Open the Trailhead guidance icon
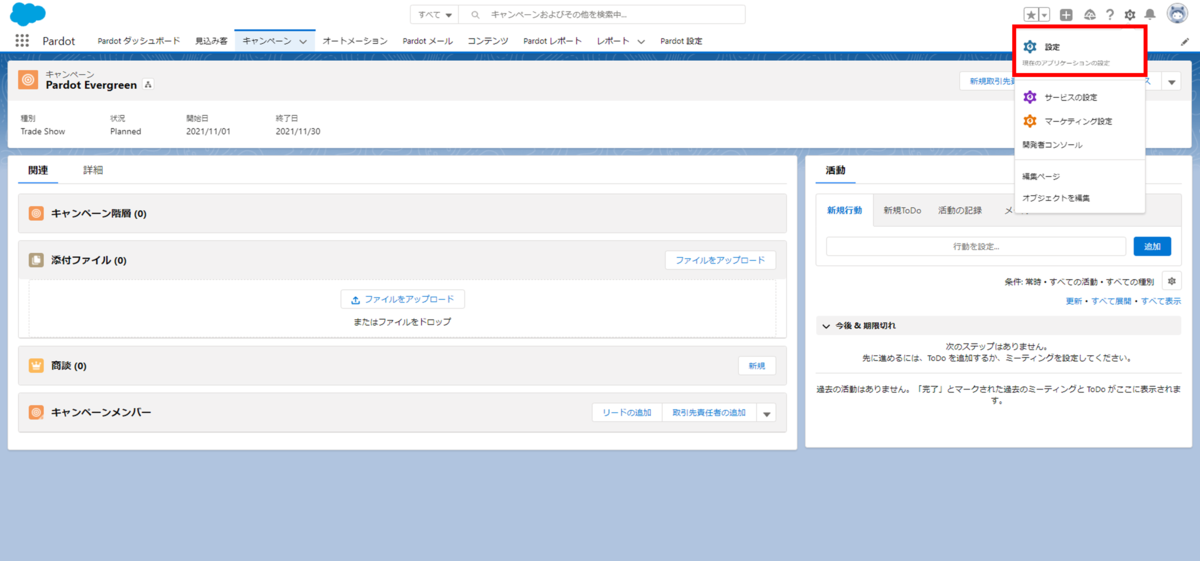Image resolution: width=1200 pixels, height=561 pixels. pos(1090,15)
